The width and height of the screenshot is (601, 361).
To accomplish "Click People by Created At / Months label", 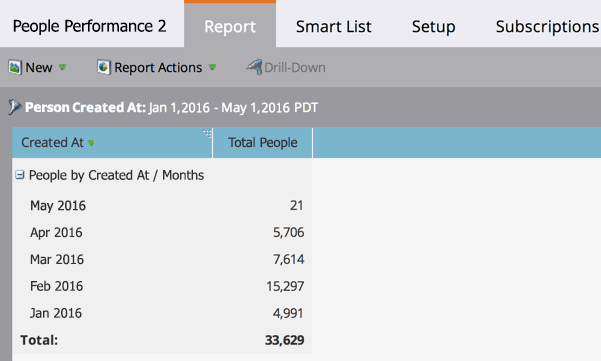I will [x=117, y=175].
